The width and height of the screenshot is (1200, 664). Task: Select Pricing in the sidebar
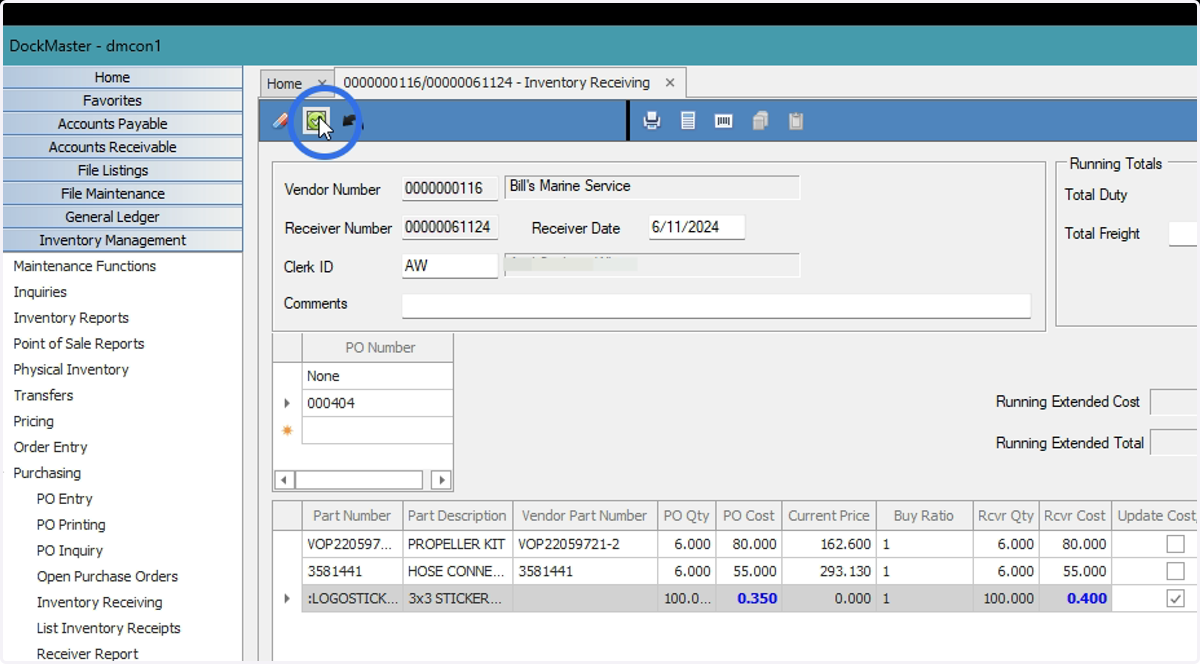coord(34,422)
